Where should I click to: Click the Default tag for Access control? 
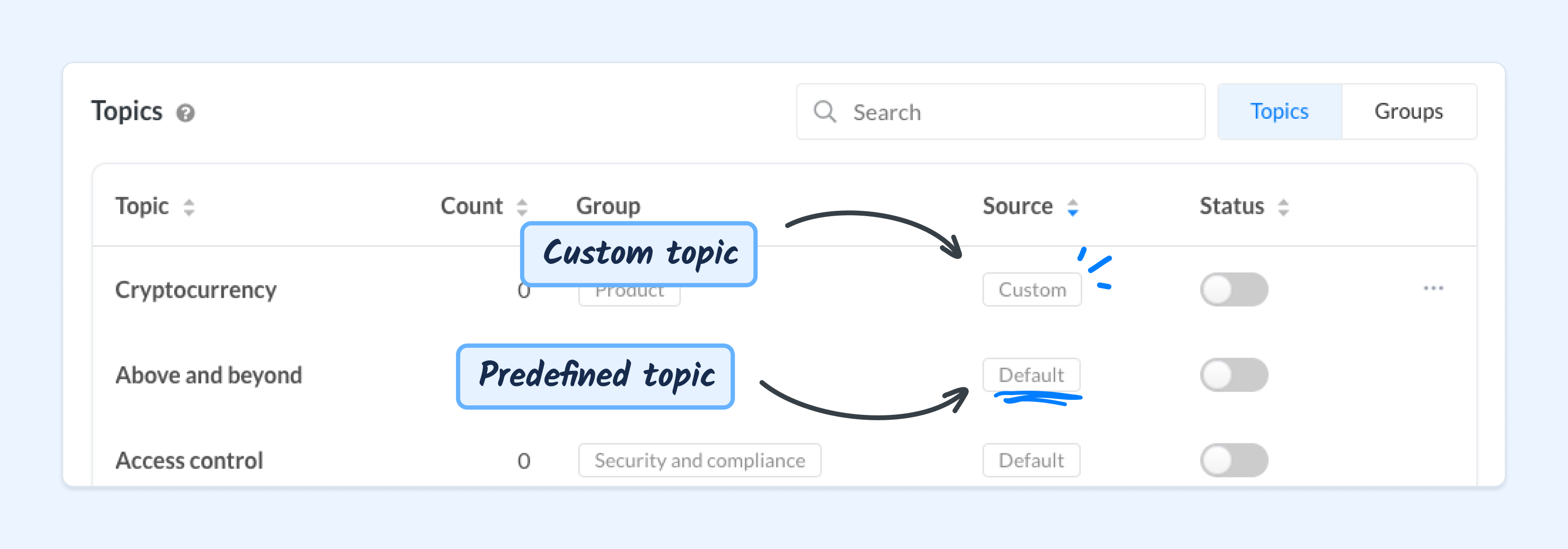click(x=1031, y=460)
